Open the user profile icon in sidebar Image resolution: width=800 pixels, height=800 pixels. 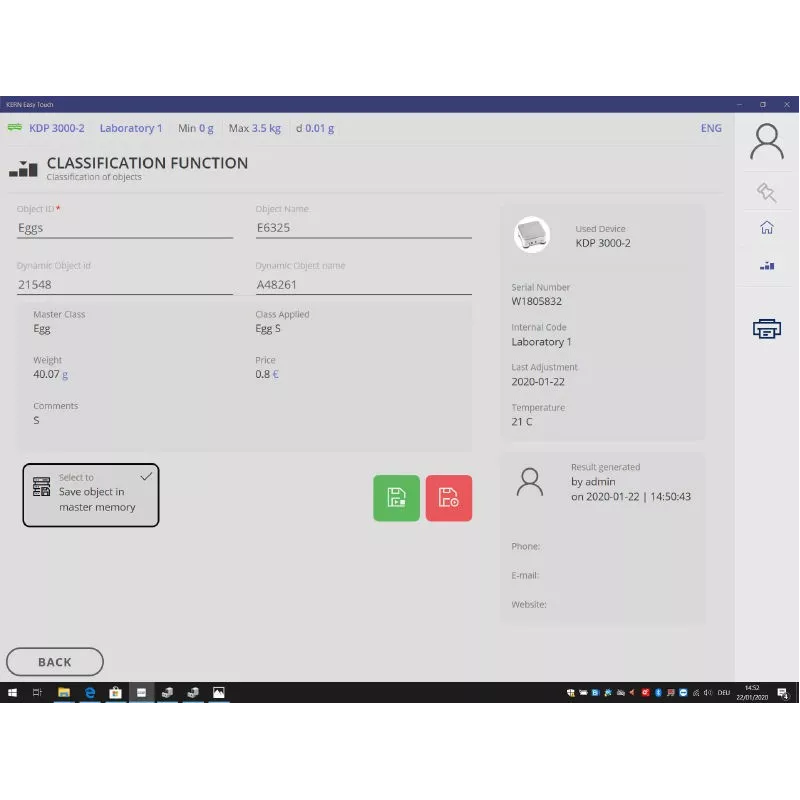coord(767,142)
